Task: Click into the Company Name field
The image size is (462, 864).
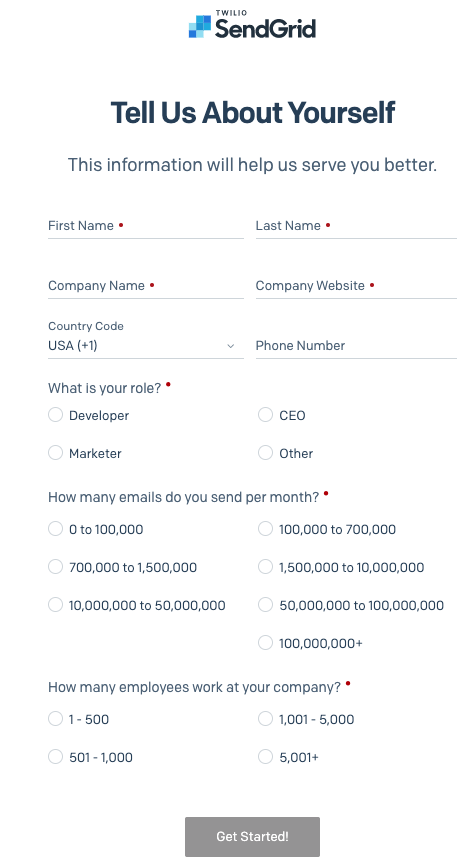Action: [x=146, y=286]
